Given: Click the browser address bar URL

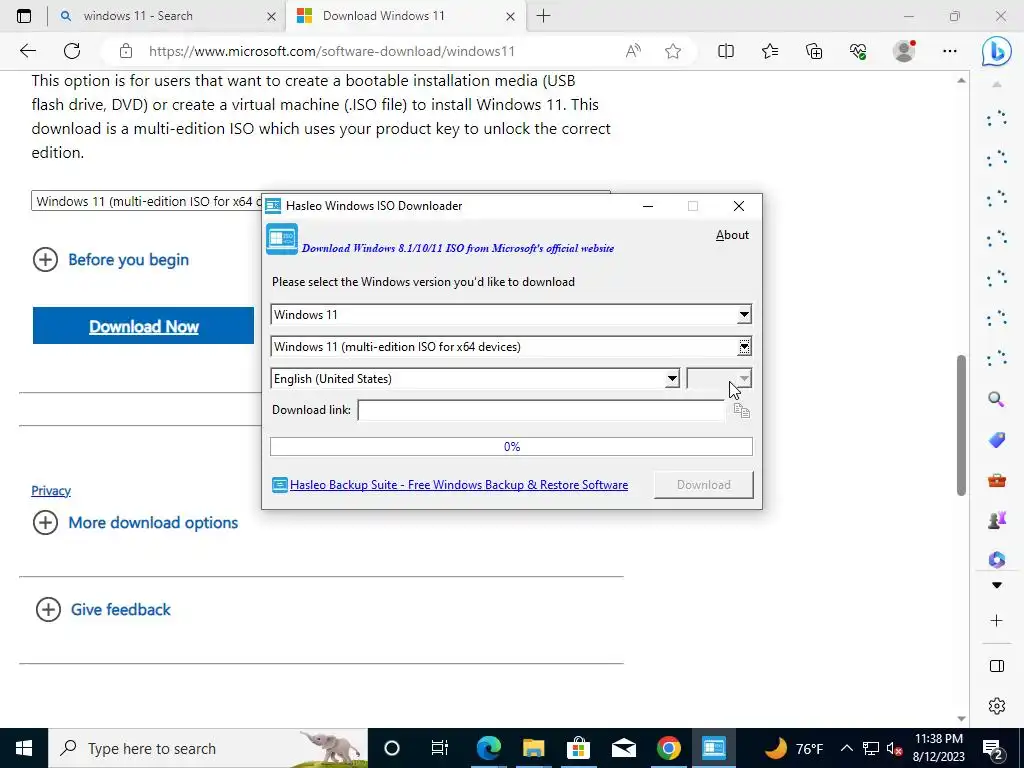Looking at the screenshot, I should coord(332,51).
